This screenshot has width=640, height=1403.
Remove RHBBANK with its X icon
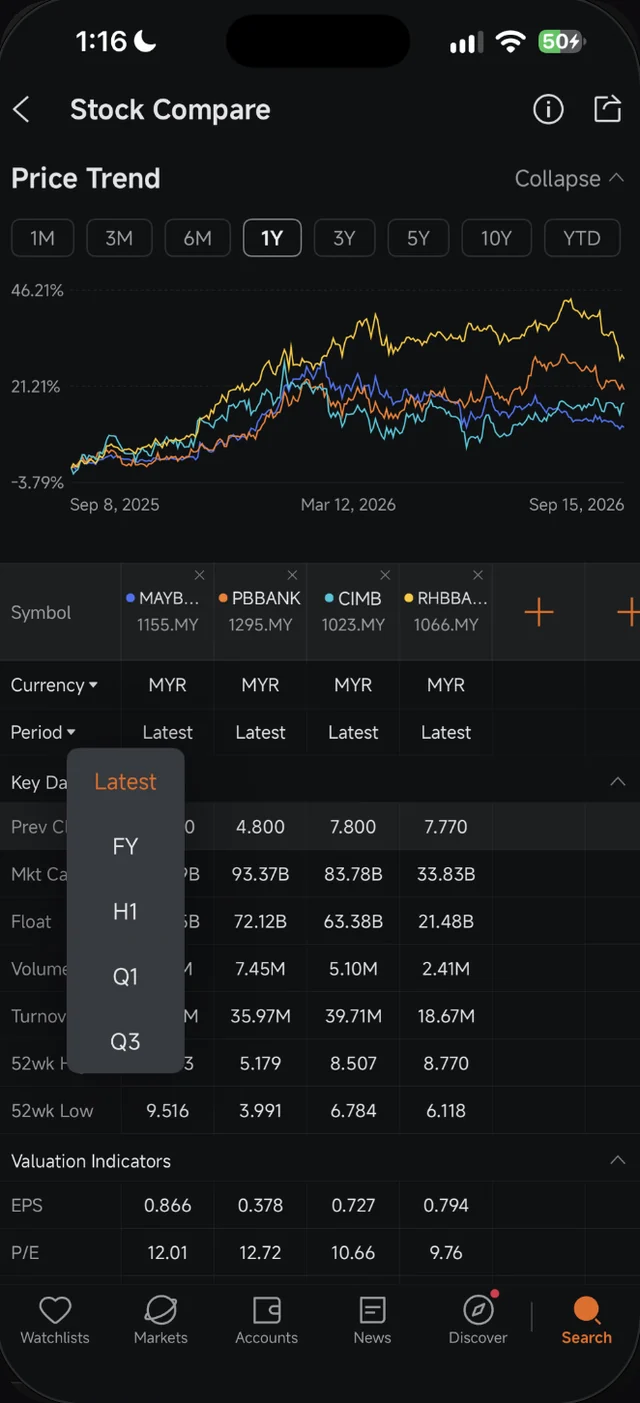(478, 575)
